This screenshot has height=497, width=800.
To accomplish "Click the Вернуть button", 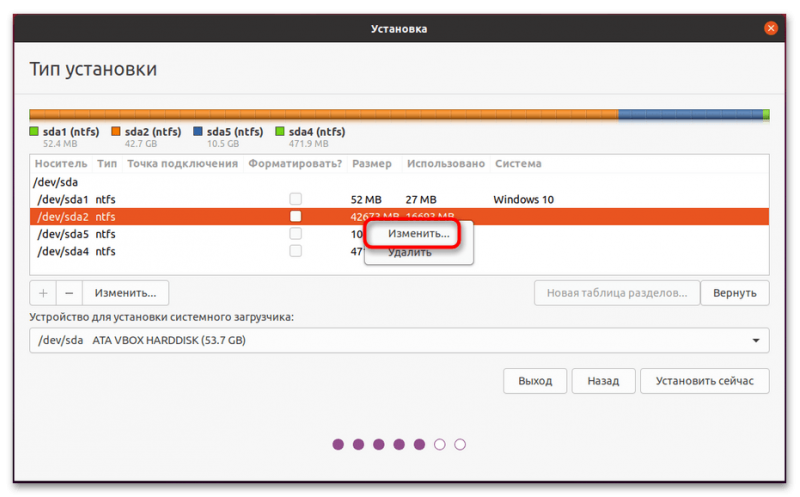I will (735, 293).
